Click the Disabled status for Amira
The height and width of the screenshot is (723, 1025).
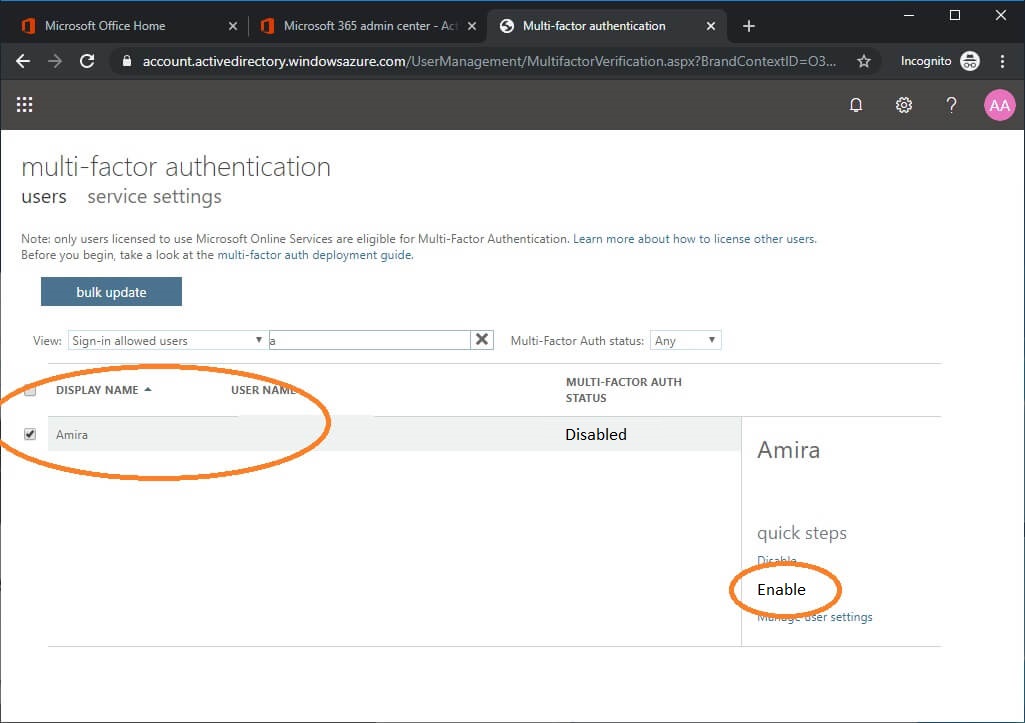(596, 435)
